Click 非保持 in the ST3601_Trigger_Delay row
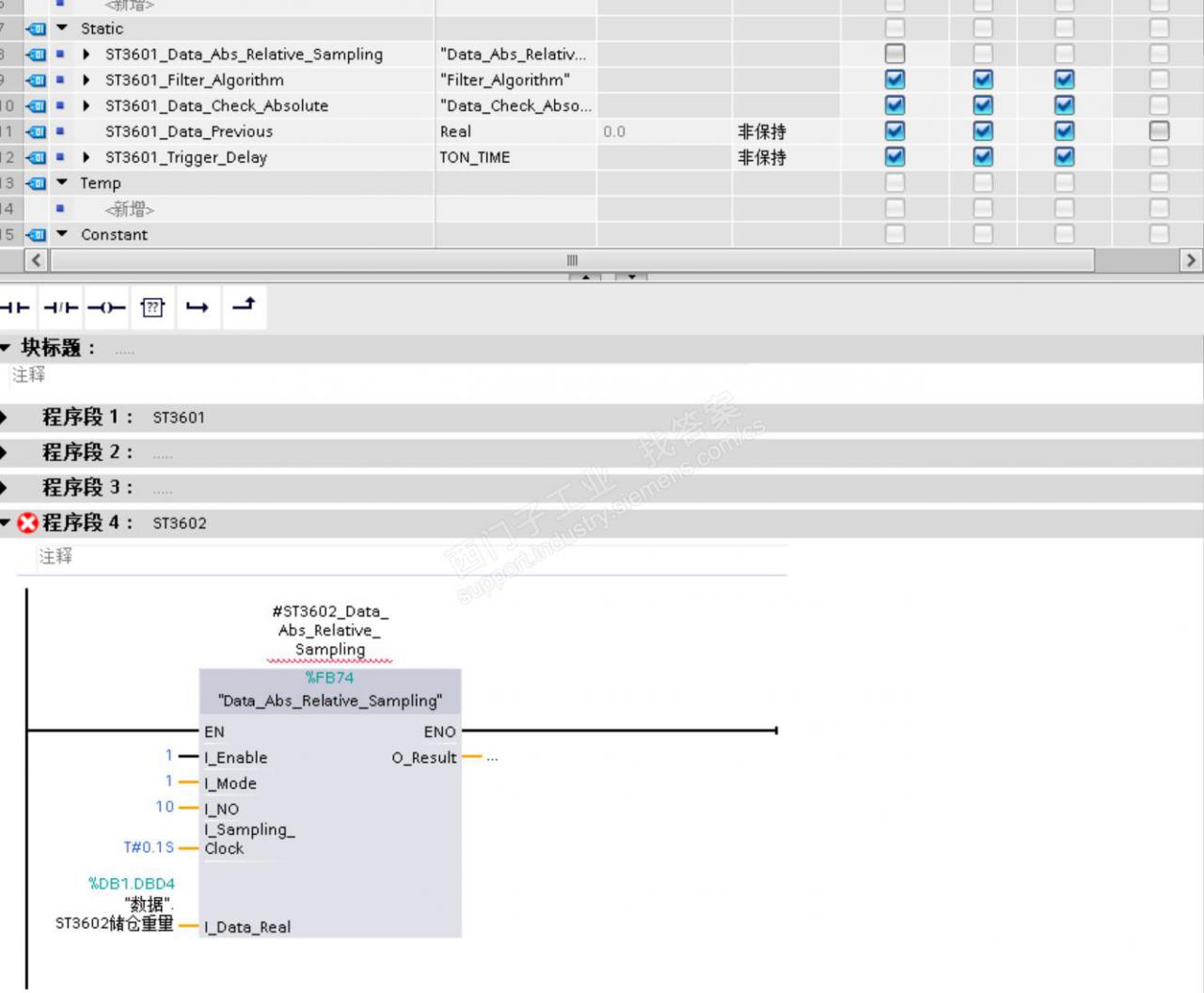Viewport: 1204px width, 993px height. point(762,158)
